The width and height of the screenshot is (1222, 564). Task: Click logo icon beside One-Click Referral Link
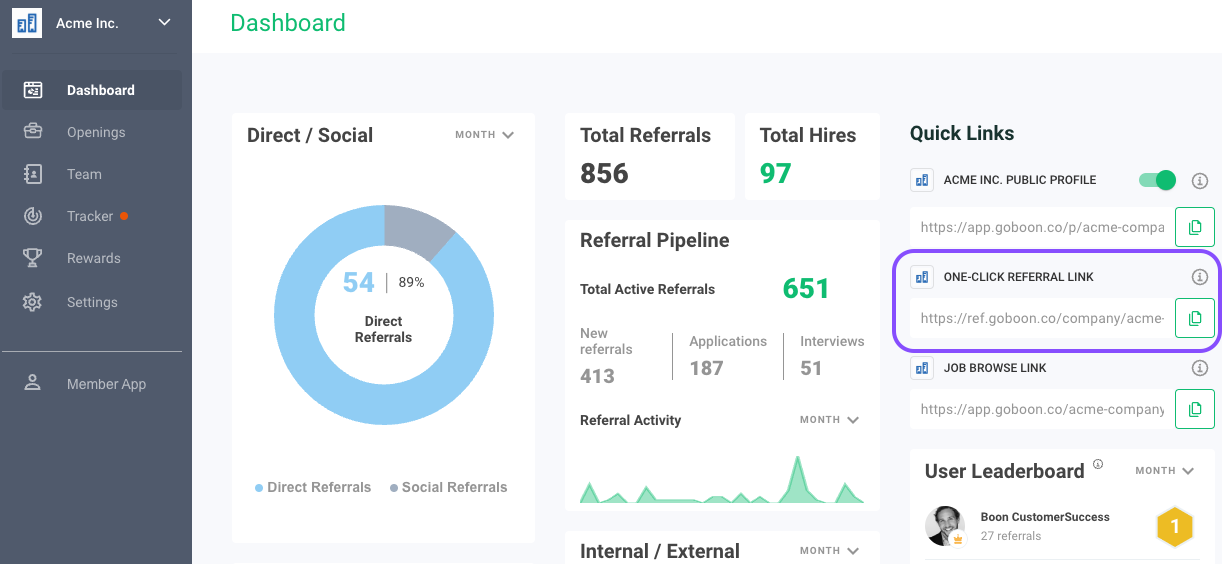point(921,277)
